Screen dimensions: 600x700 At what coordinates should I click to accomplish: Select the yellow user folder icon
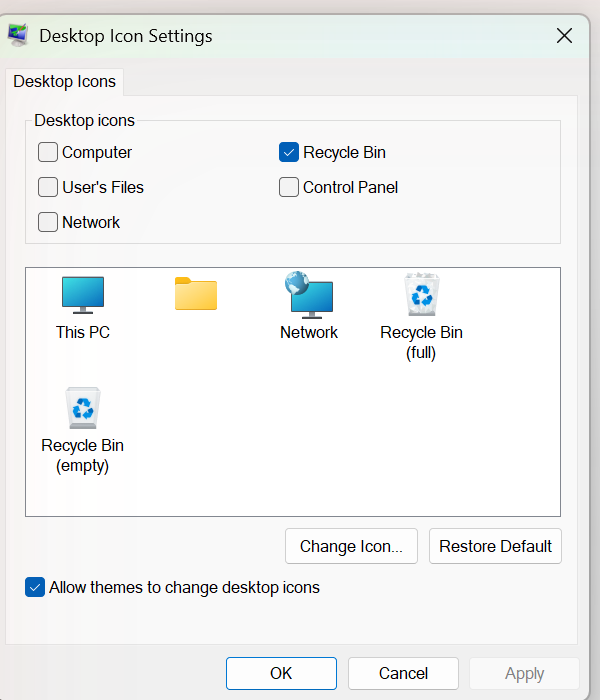(x=196, y=293)
